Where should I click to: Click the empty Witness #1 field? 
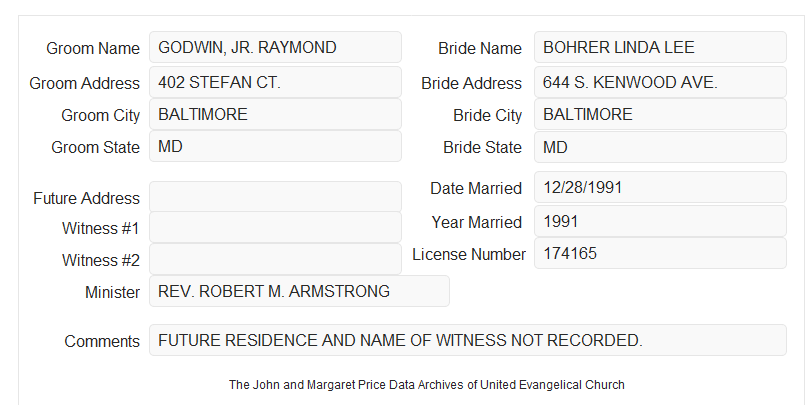tap(275, 227)
